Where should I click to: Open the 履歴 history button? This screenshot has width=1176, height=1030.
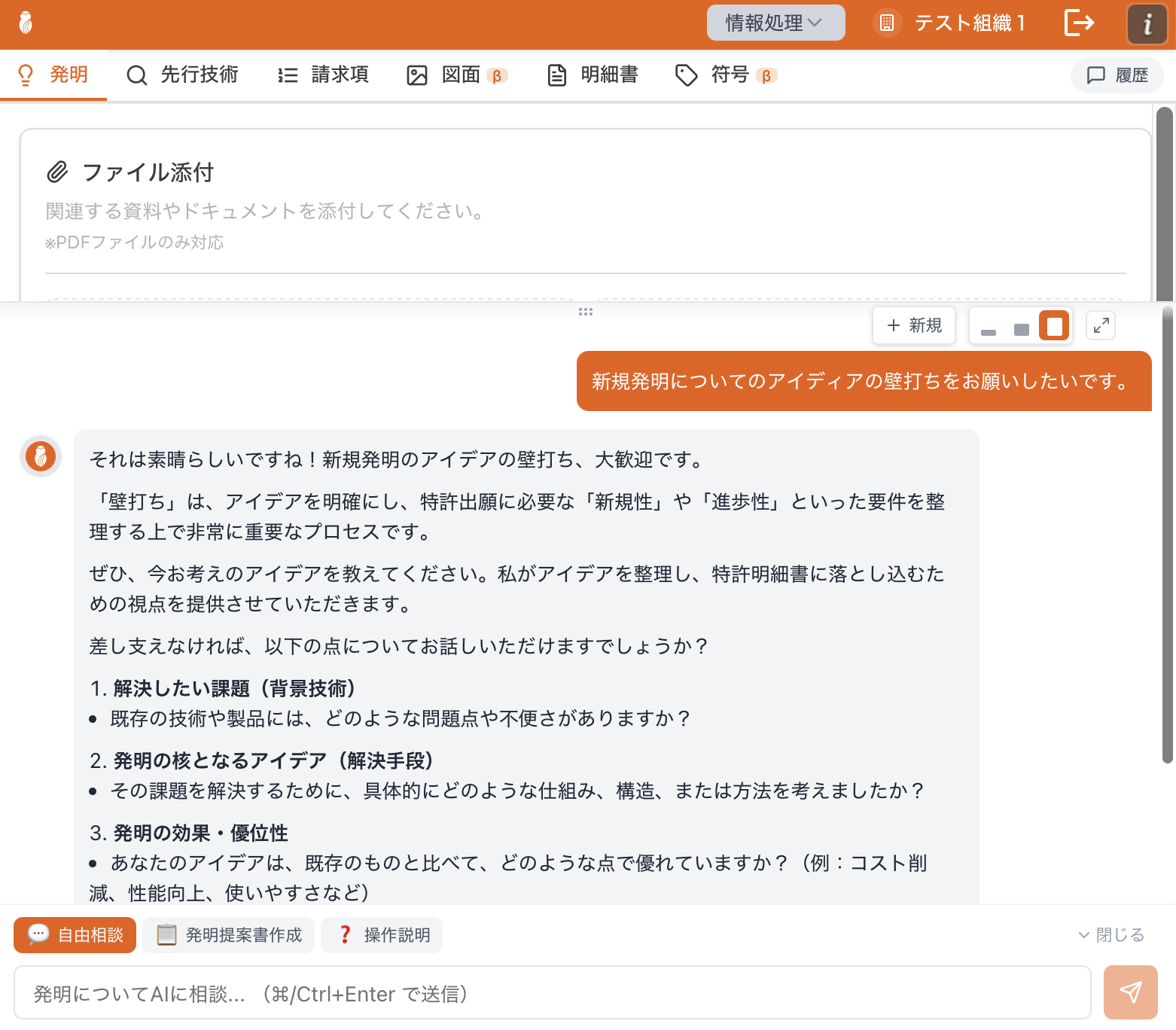1117,75
